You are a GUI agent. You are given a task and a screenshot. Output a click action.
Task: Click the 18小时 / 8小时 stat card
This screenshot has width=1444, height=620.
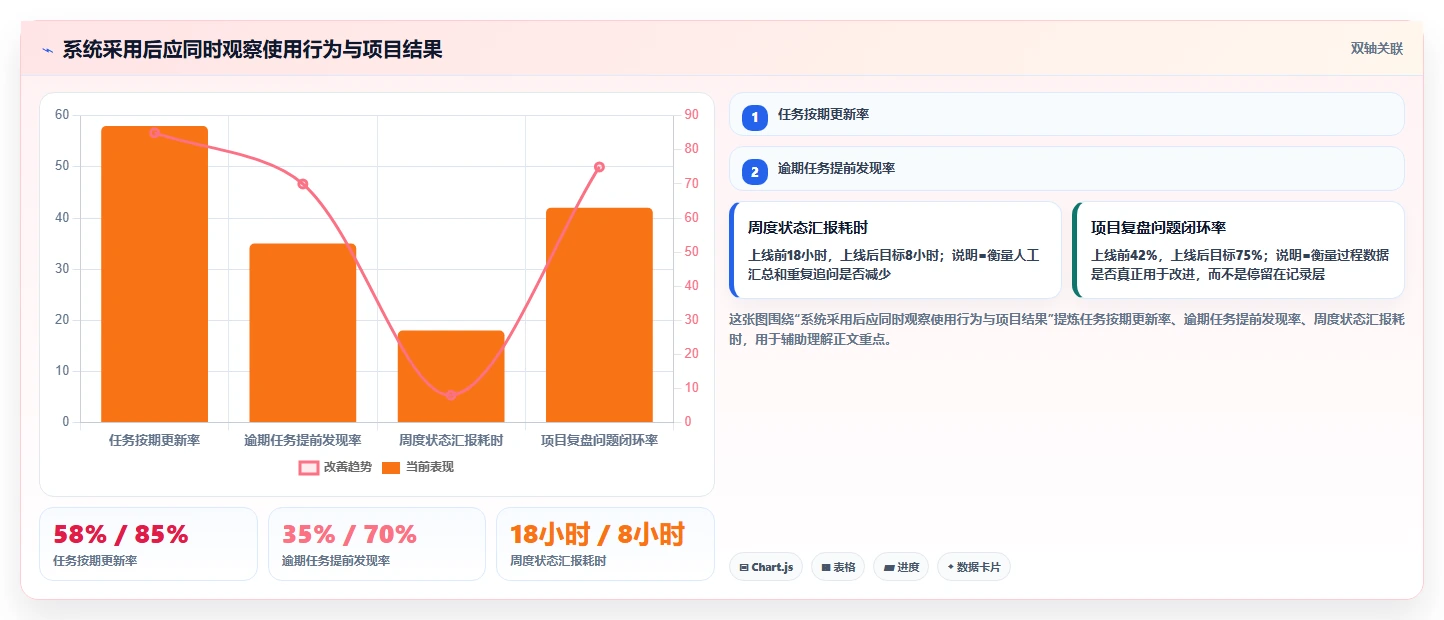[605, 544]
